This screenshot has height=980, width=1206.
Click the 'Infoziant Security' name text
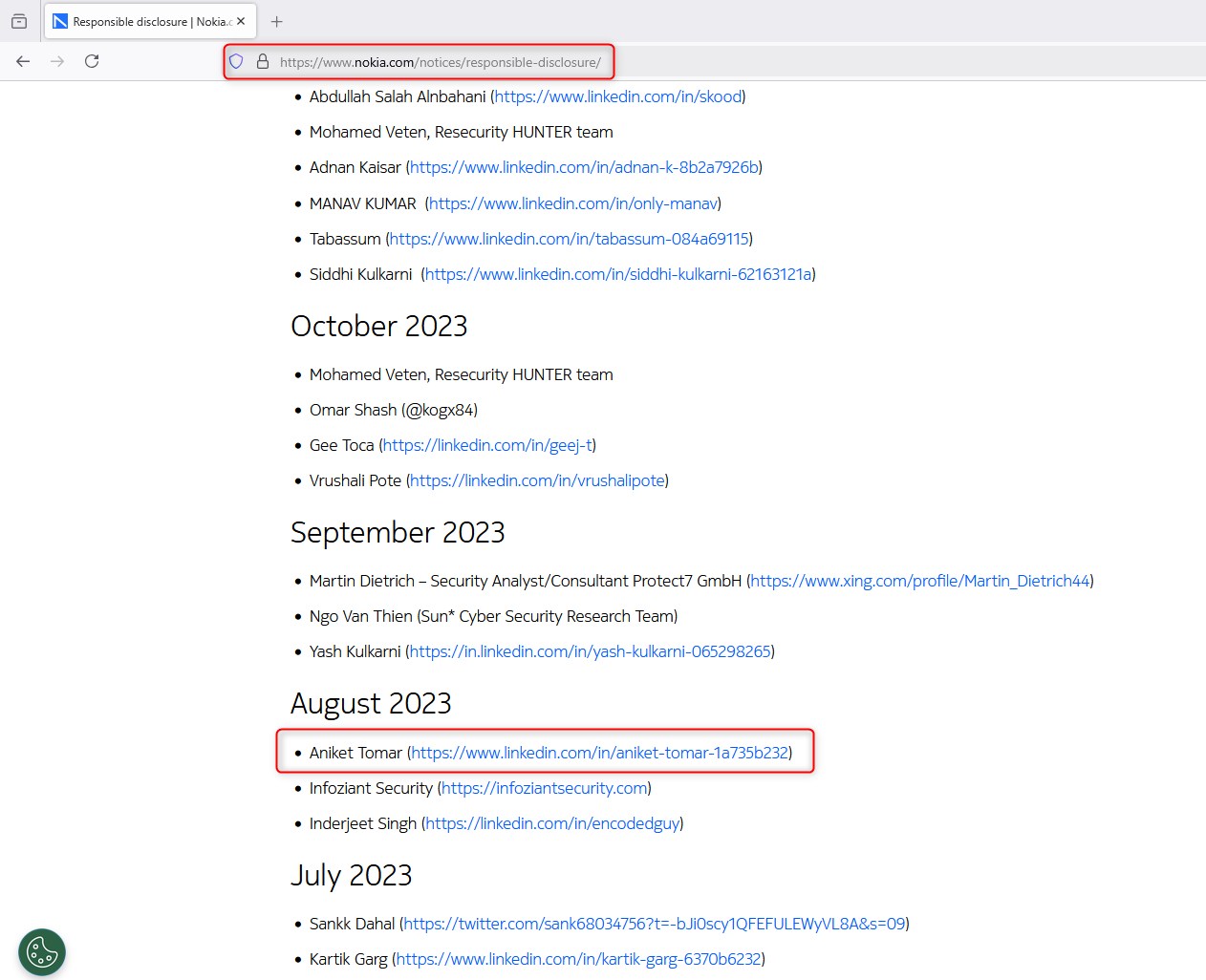coord(371,788)
